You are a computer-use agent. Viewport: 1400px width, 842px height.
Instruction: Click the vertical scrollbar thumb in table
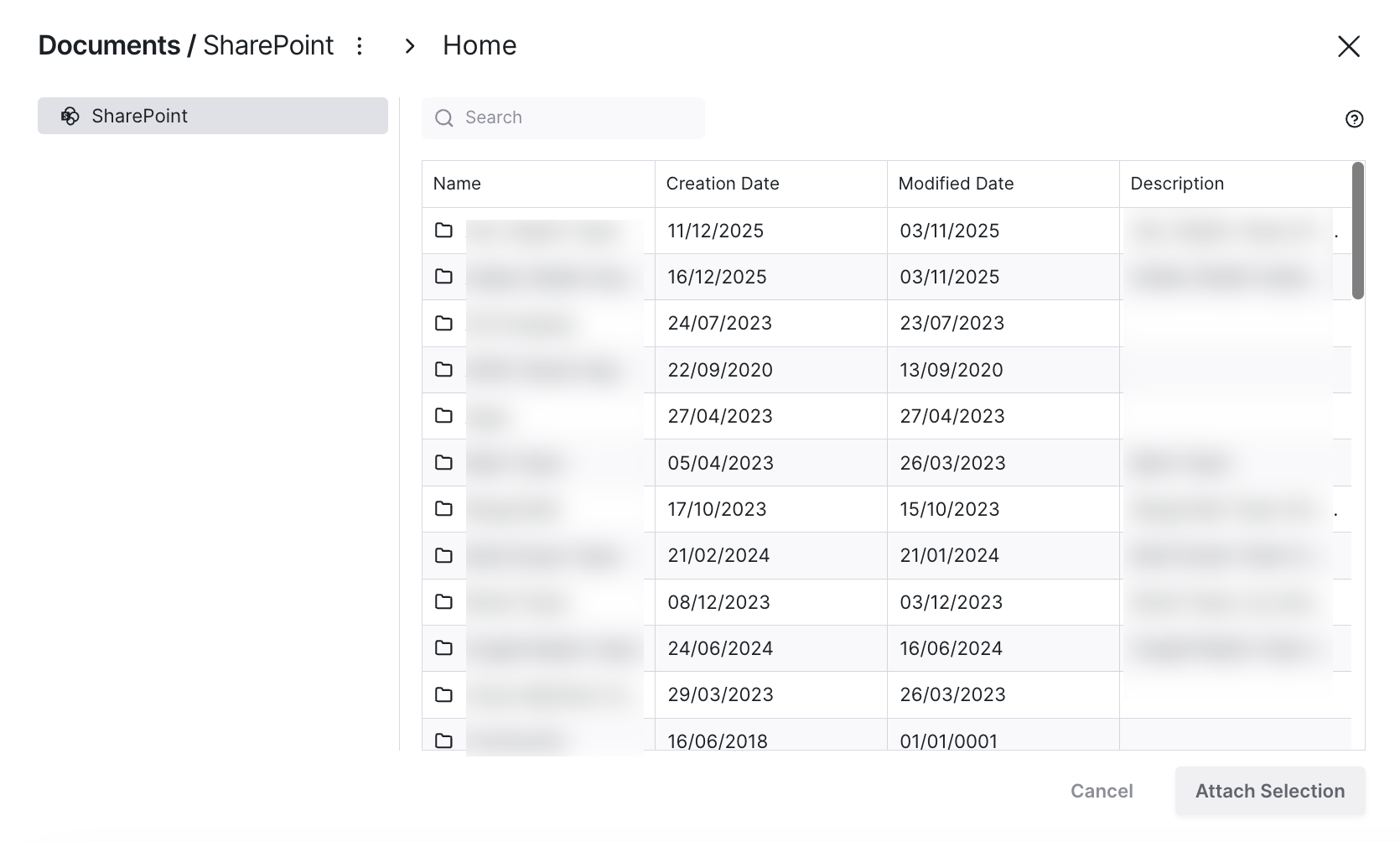(x=1357, y=231)
